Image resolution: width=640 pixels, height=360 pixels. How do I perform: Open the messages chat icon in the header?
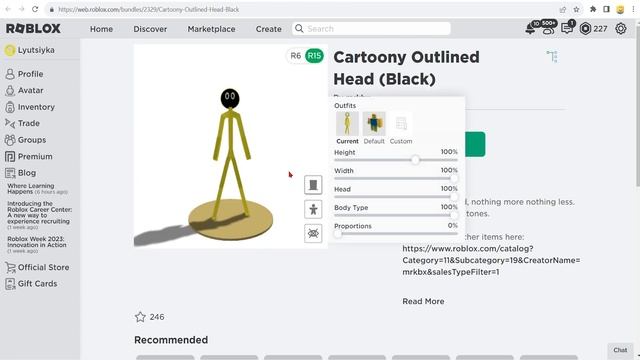[x=567, y=29]
